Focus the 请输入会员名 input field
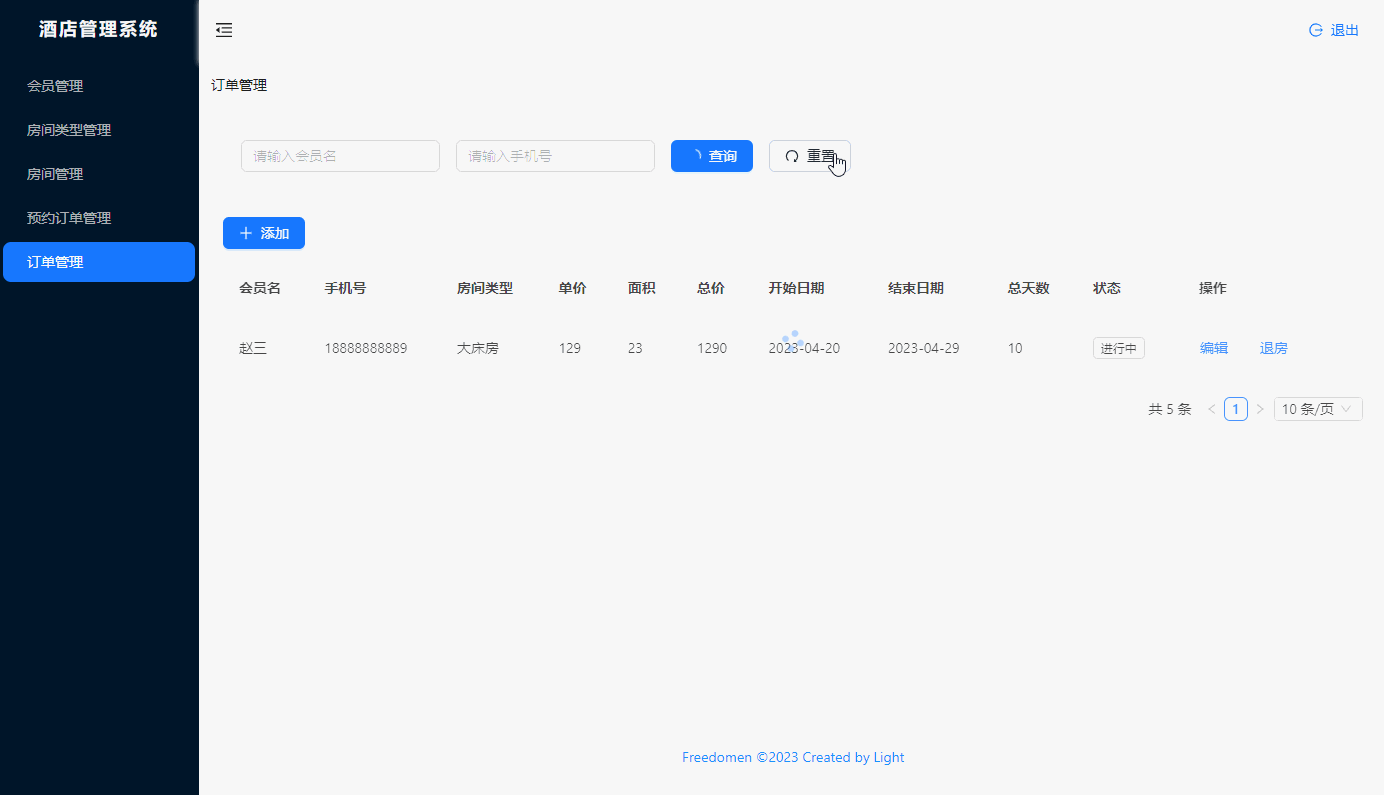Screen dimensions: 1384x795 tap(340, 156)
